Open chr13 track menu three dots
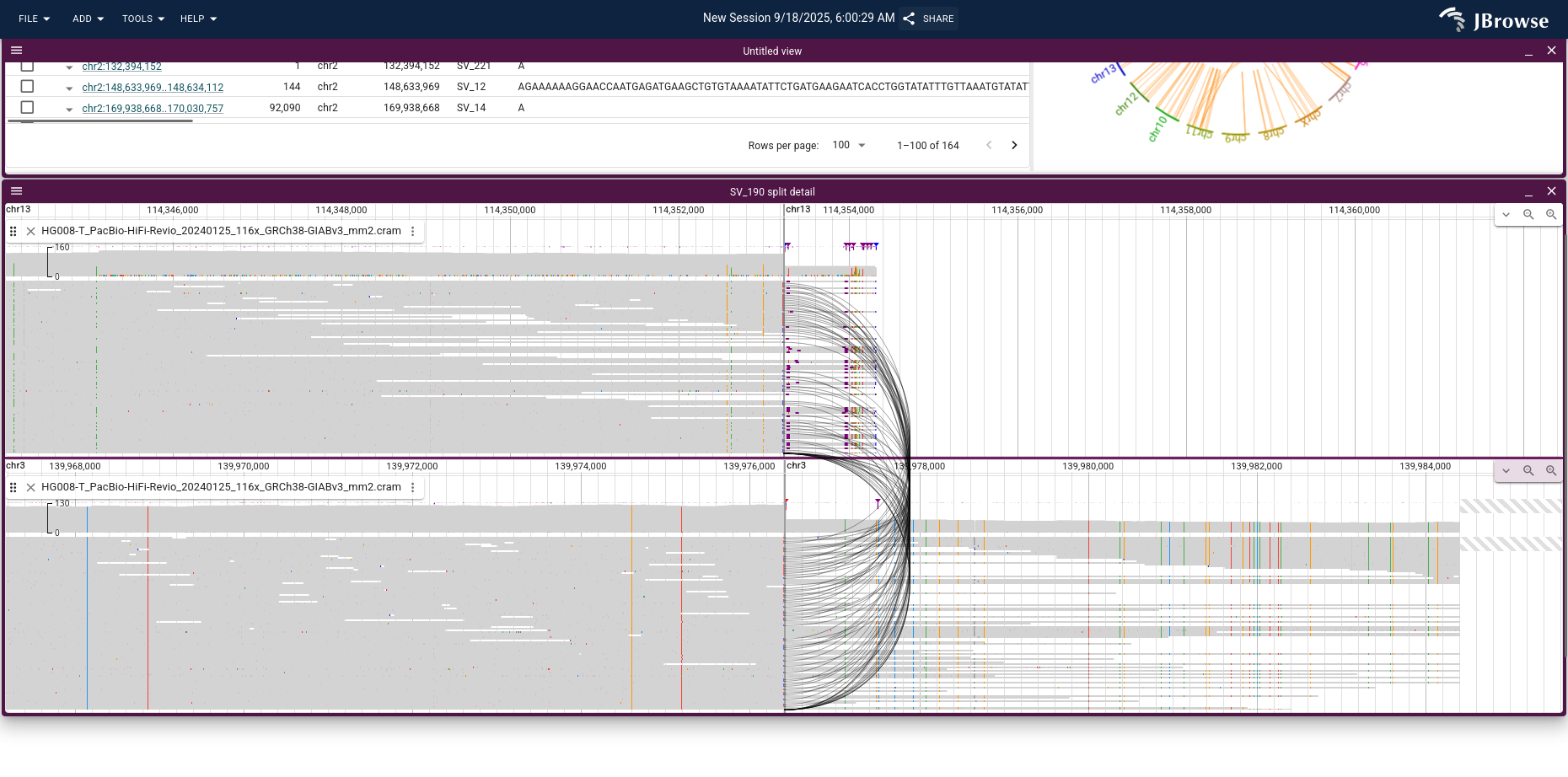1568x777 pixels. [412, 231]
